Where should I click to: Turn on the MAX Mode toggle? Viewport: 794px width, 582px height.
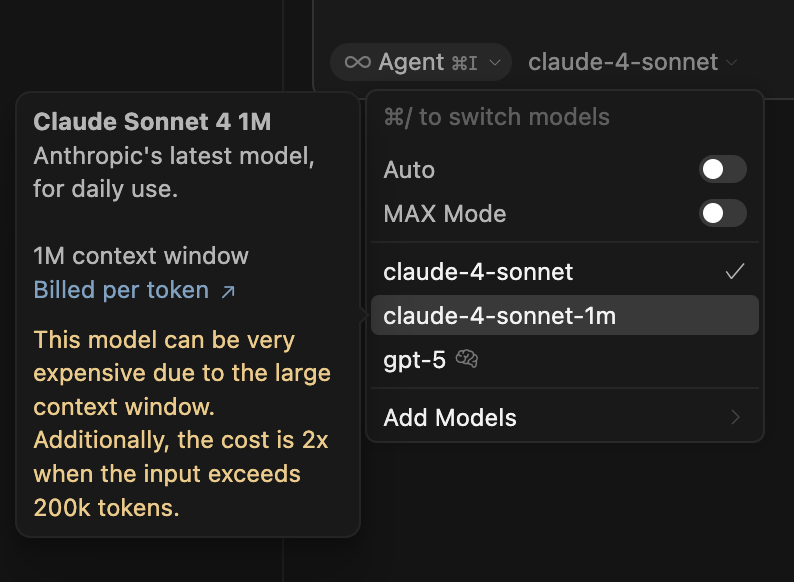722,213
